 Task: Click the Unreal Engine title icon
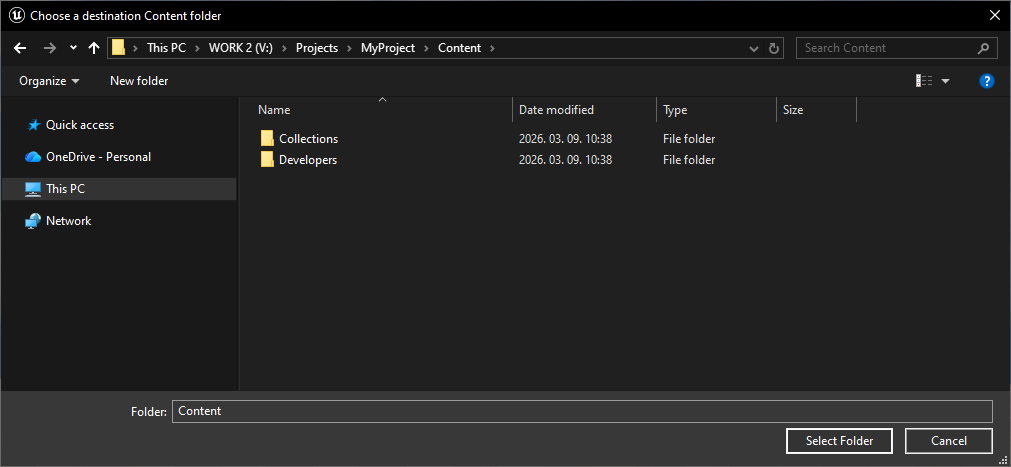click(x=16, y=15)
